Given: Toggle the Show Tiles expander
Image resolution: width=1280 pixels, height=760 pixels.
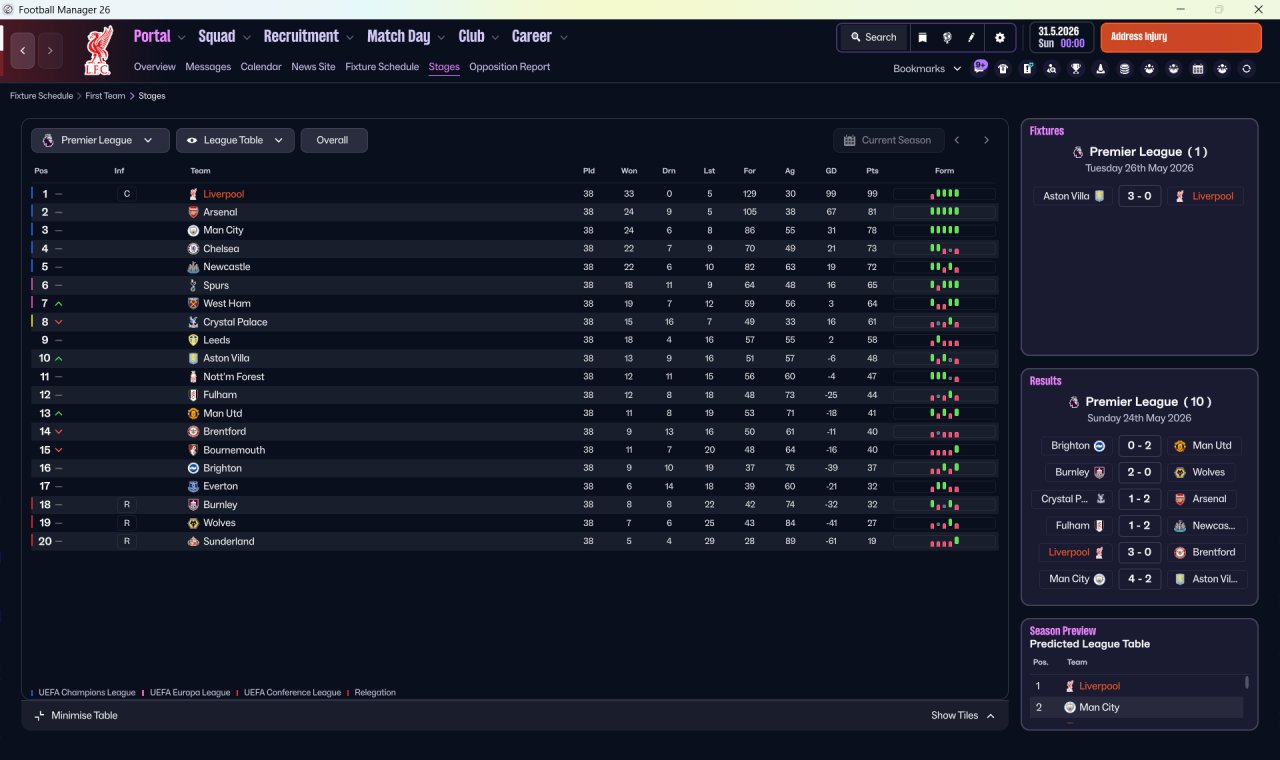Looking at the screenshot, I should pyautogui.click(x=963, y=715).
